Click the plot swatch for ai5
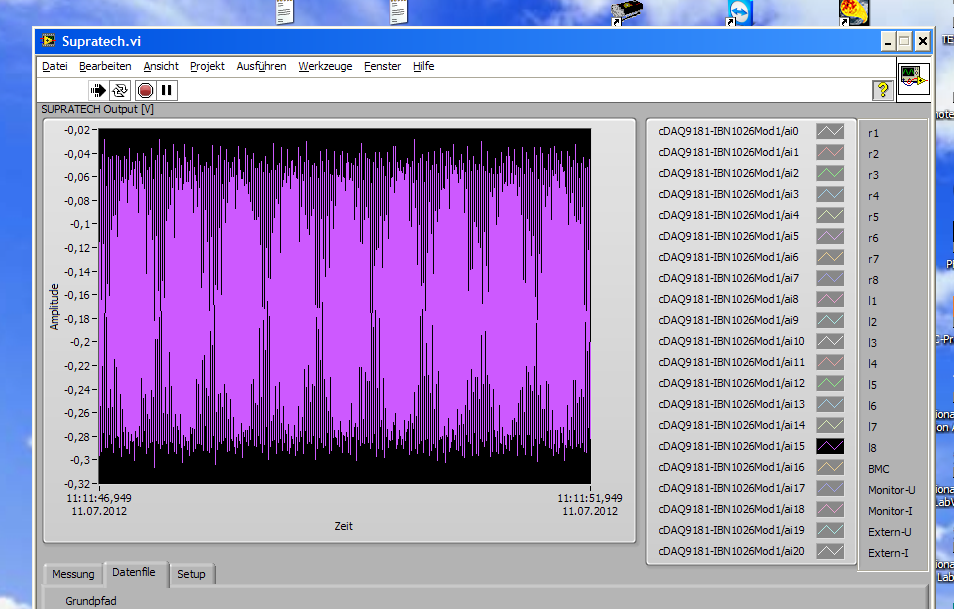Image resolution: width=954 pixels, height=609 pixels. coord(830,236)
